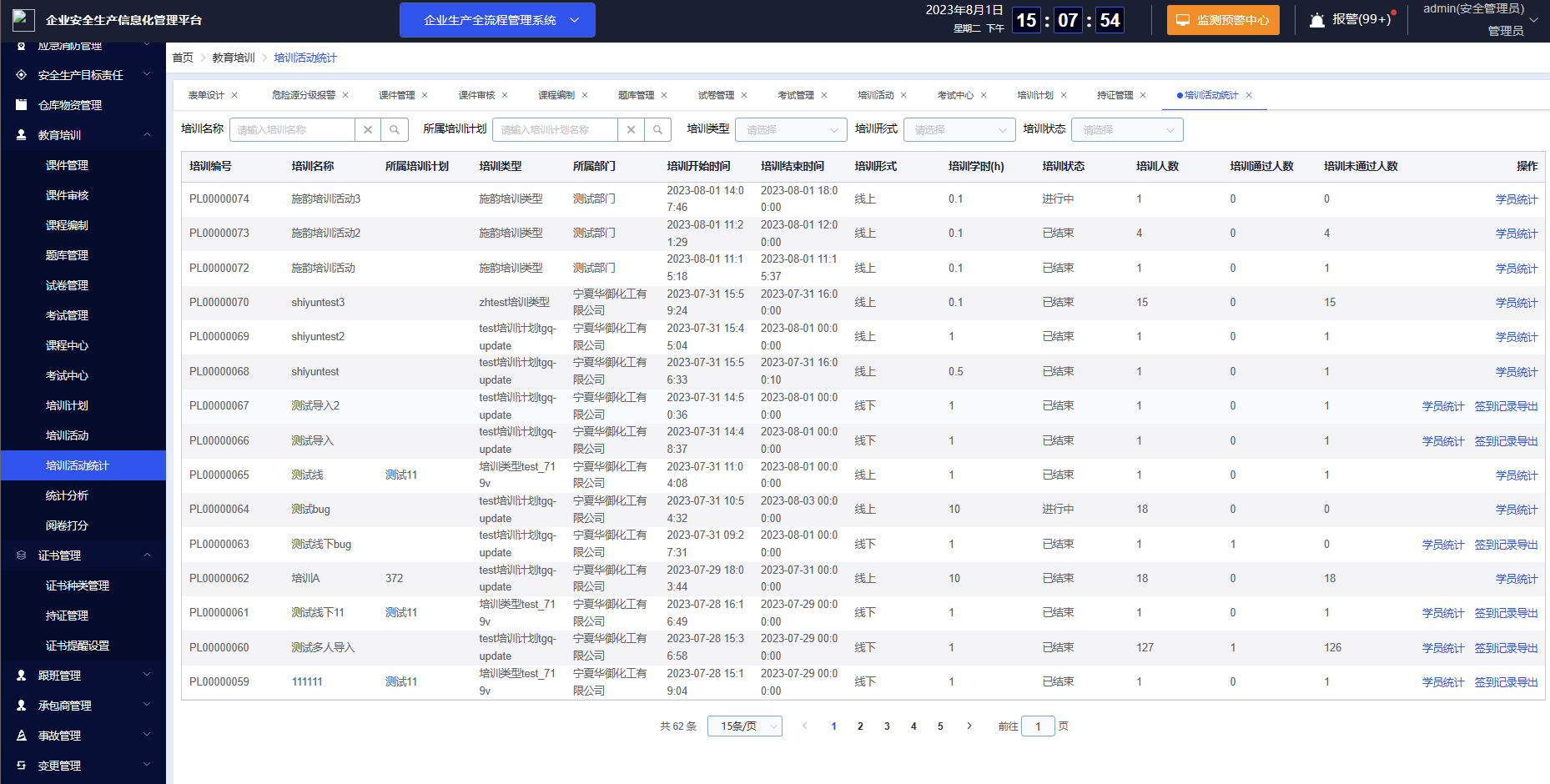This screenshot has height=784, width=1550.
Task: Click the 仓库物资管理 sidebar icon
Action: [x=21, y=105]
